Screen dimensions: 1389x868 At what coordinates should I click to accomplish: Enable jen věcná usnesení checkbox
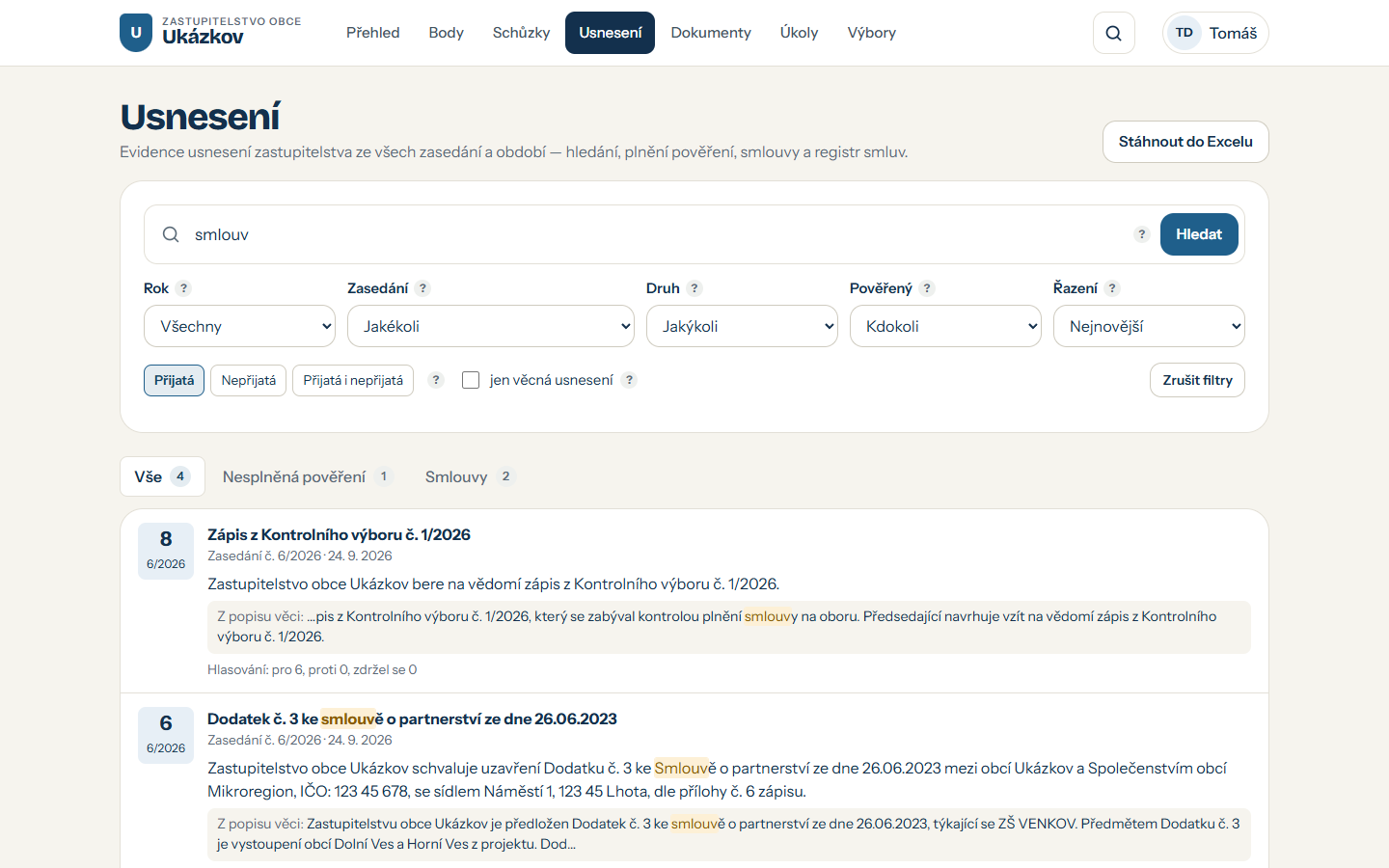471,380
